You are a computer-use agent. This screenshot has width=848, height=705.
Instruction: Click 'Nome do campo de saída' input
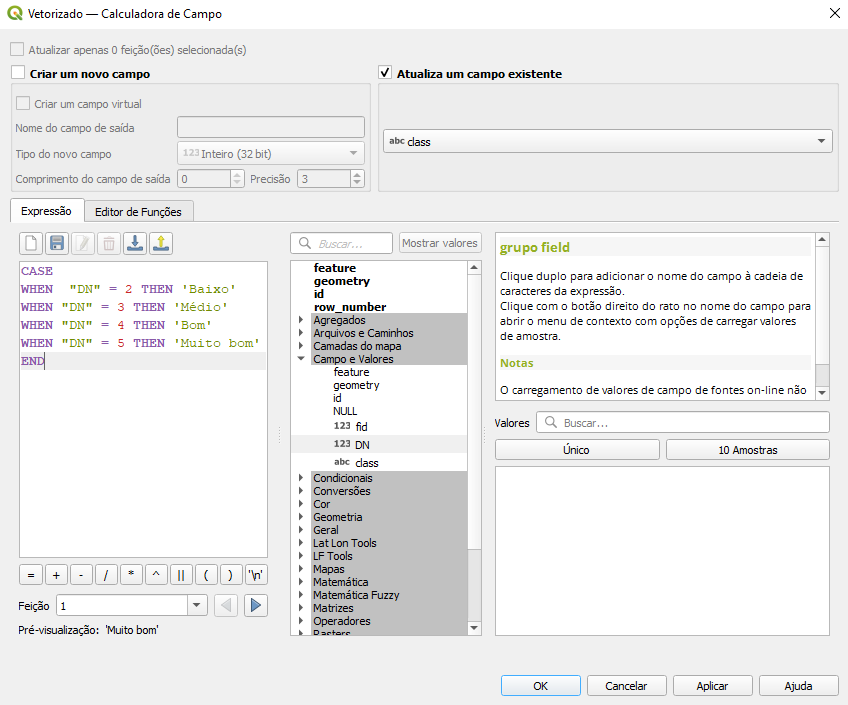(x=271, y=127)
